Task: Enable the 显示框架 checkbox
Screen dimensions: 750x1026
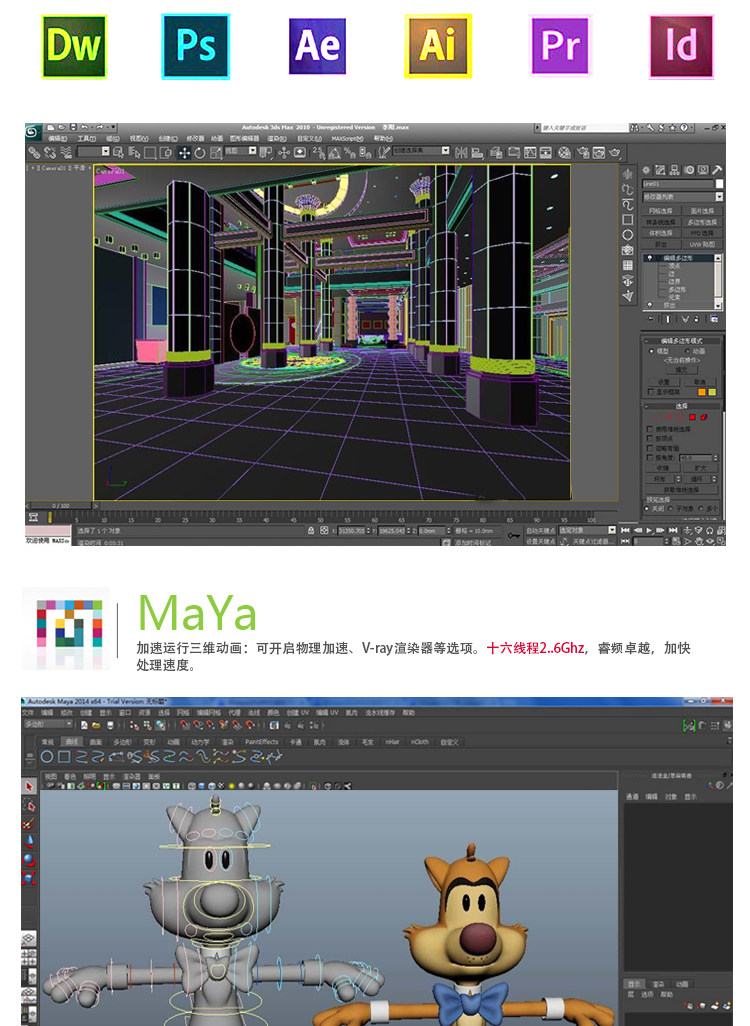Action: tap(651, 392)
